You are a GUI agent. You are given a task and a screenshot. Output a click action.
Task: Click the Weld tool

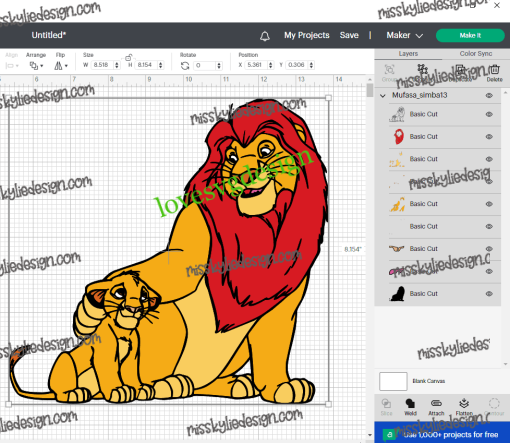(x=410, y=407)
